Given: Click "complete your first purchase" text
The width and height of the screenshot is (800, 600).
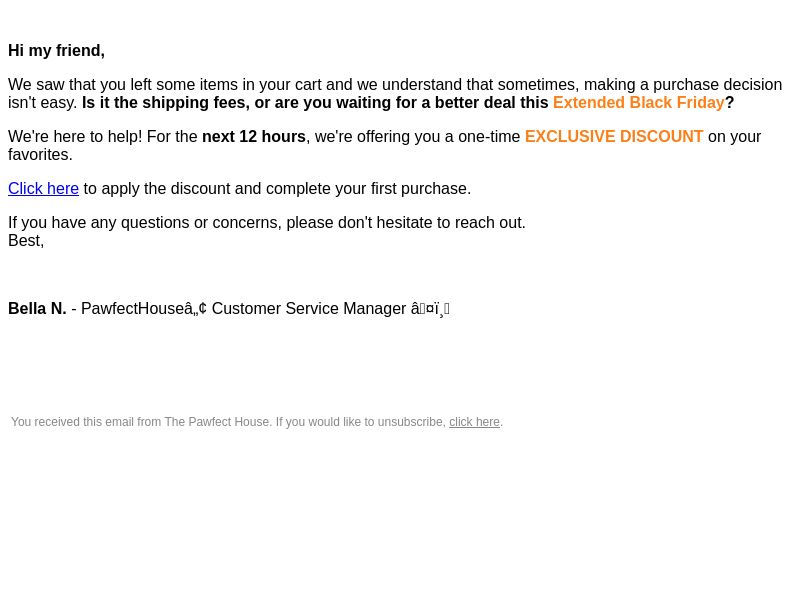Looking at the screenshot, I should [367, 189].
